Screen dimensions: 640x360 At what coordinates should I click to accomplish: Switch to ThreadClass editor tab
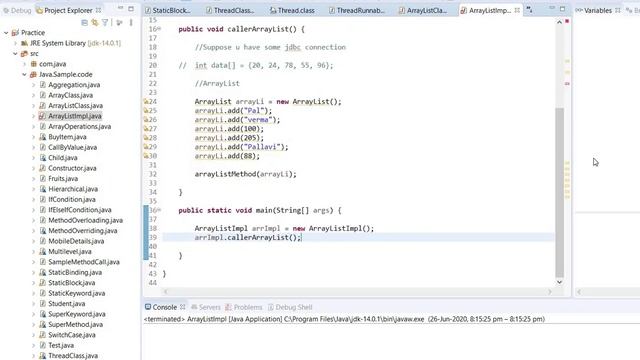click(x=230, y=10)
